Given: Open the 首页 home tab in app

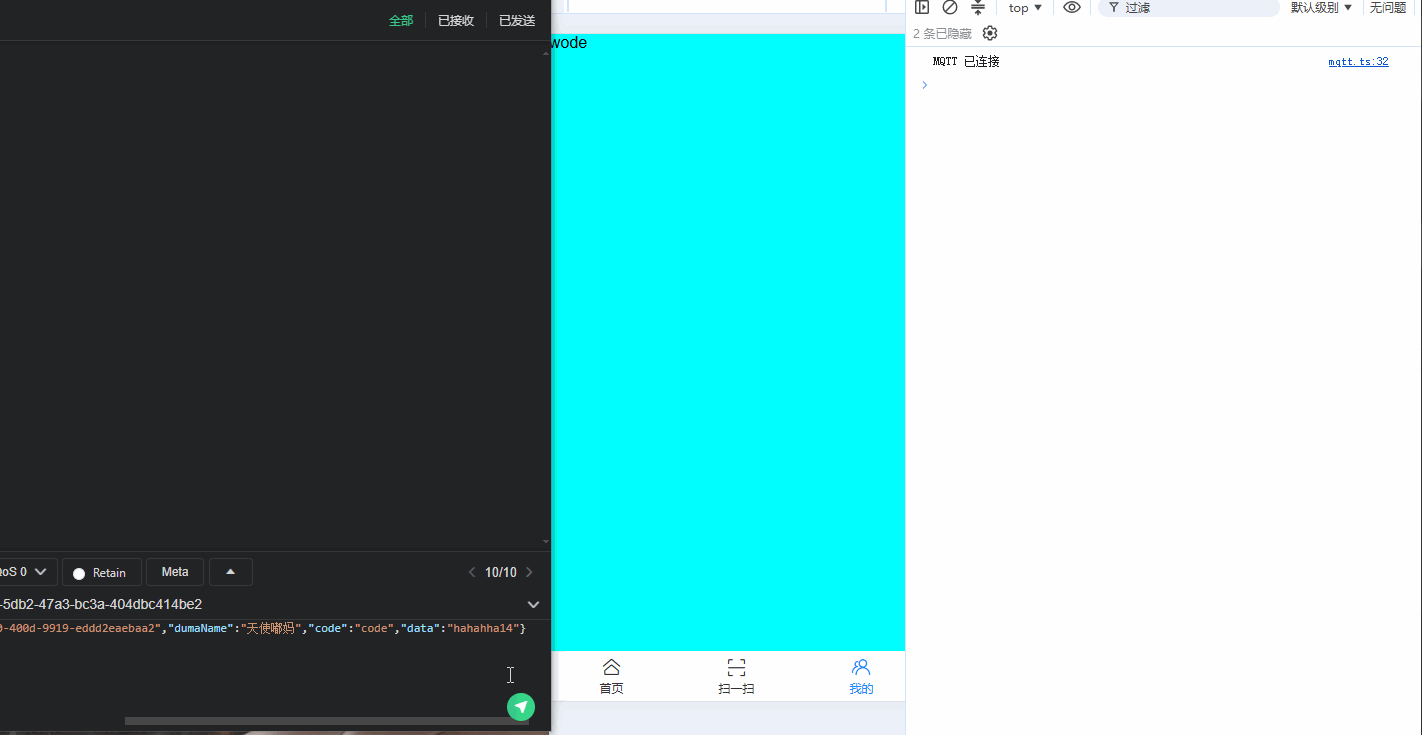Looking at the screenshot, I should pos(611,676).
